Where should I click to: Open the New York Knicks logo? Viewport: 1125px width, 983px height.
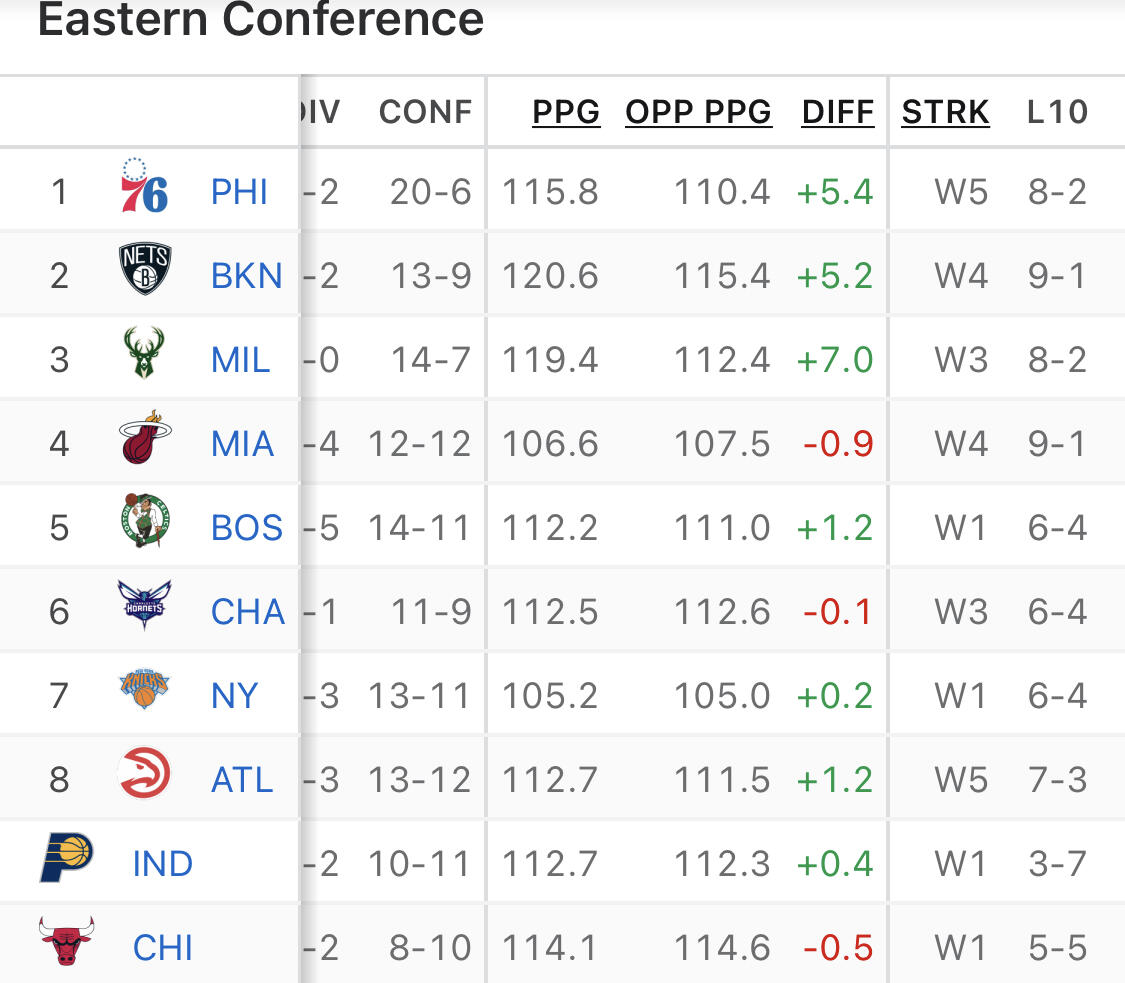(144, 689)
